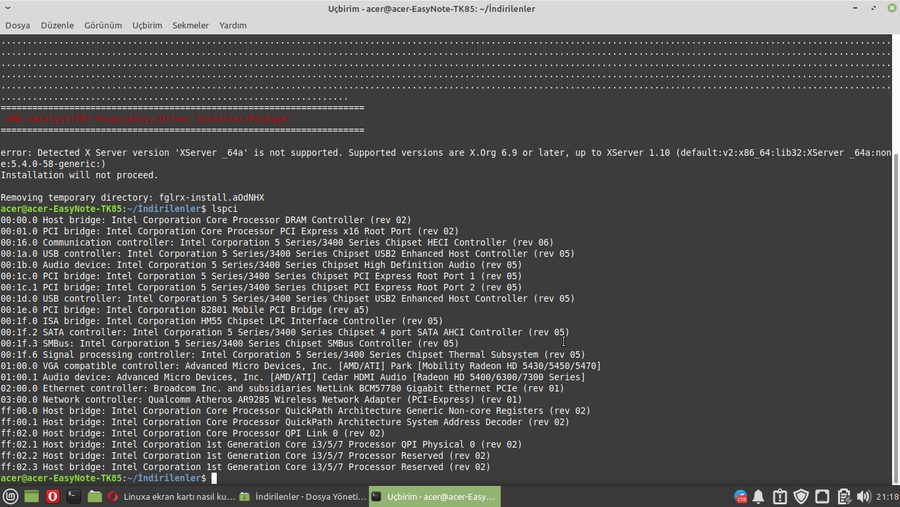Click the 'Installation will not proceed.' line
Screen dimensions: 900x507
(x=79, y=175)
